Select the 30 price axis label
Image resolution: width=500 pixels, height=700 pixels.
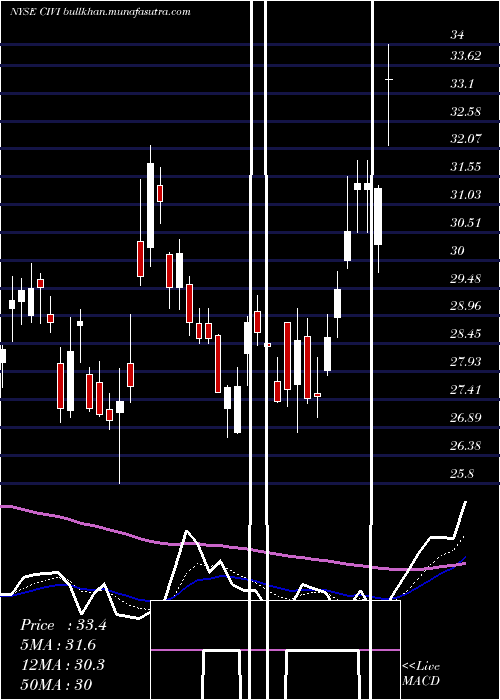pyautogui.click(x=458, y=250)
